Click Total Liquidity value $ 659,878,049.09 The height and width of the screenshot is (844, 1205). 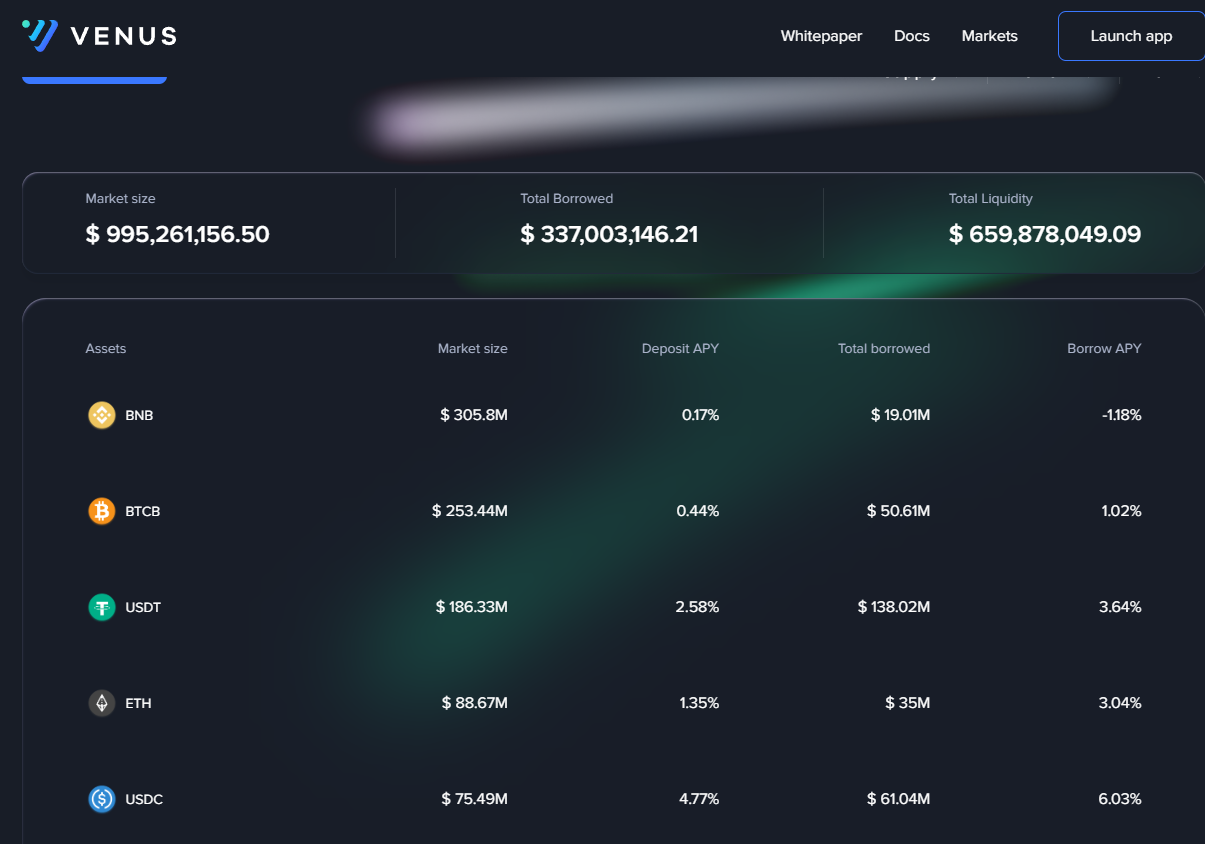tap(1045, 235)
